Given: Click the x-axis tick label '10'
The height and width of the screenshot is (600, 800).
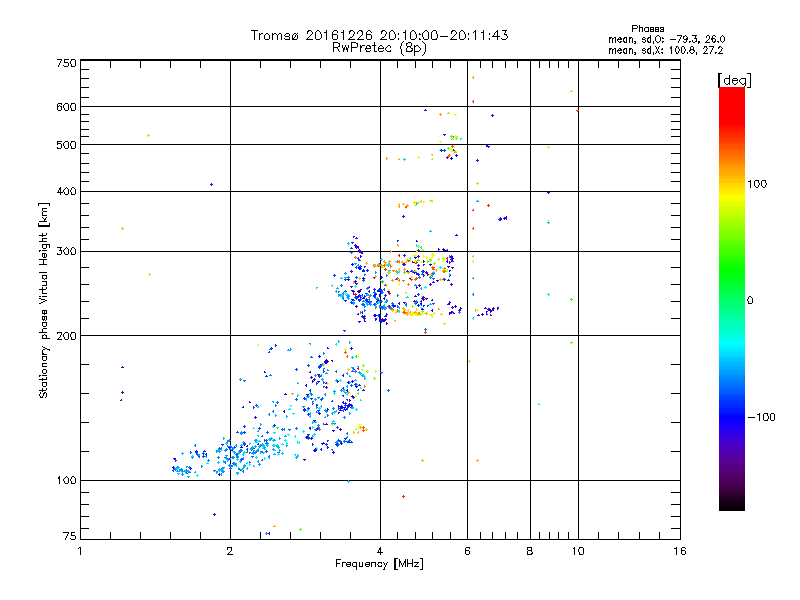Looking at the screenshot, I should coord(578,551).
